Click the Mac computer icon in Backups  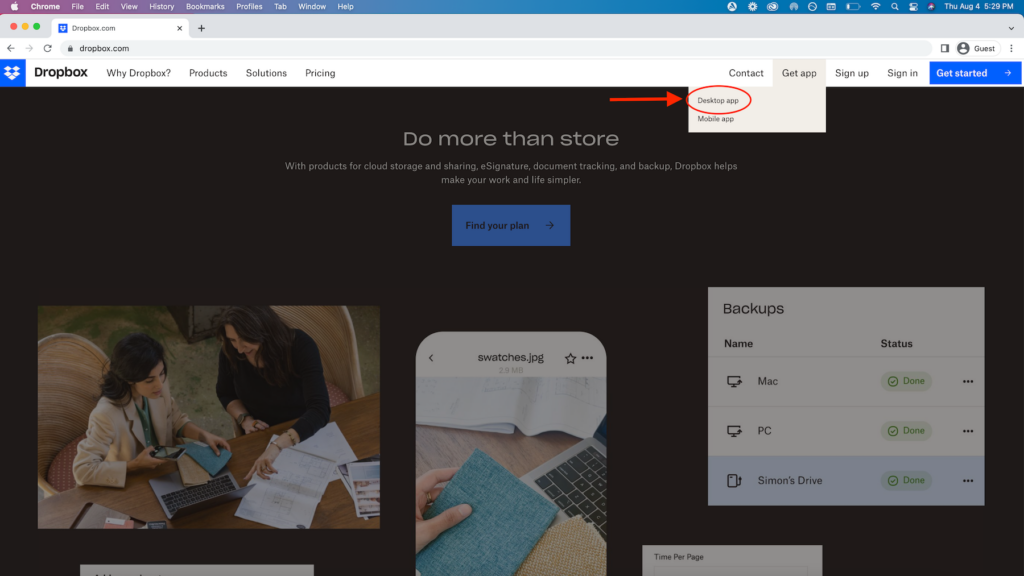(x=734, y=381)
